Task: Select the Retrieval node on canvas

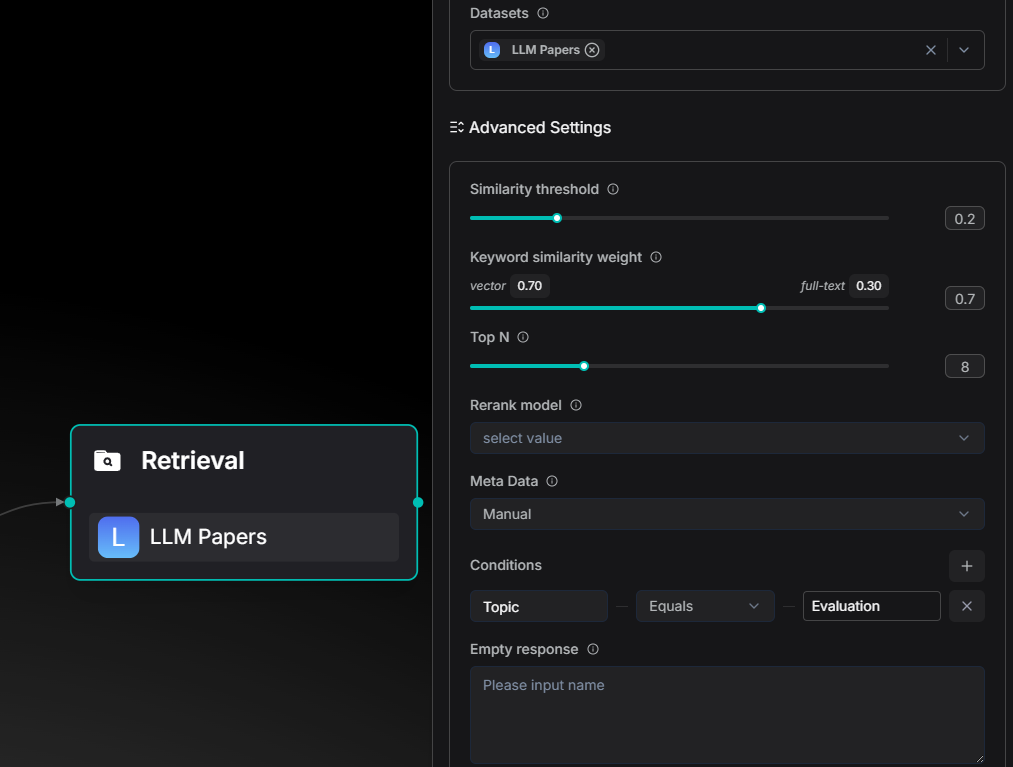Action: point(243,462)
